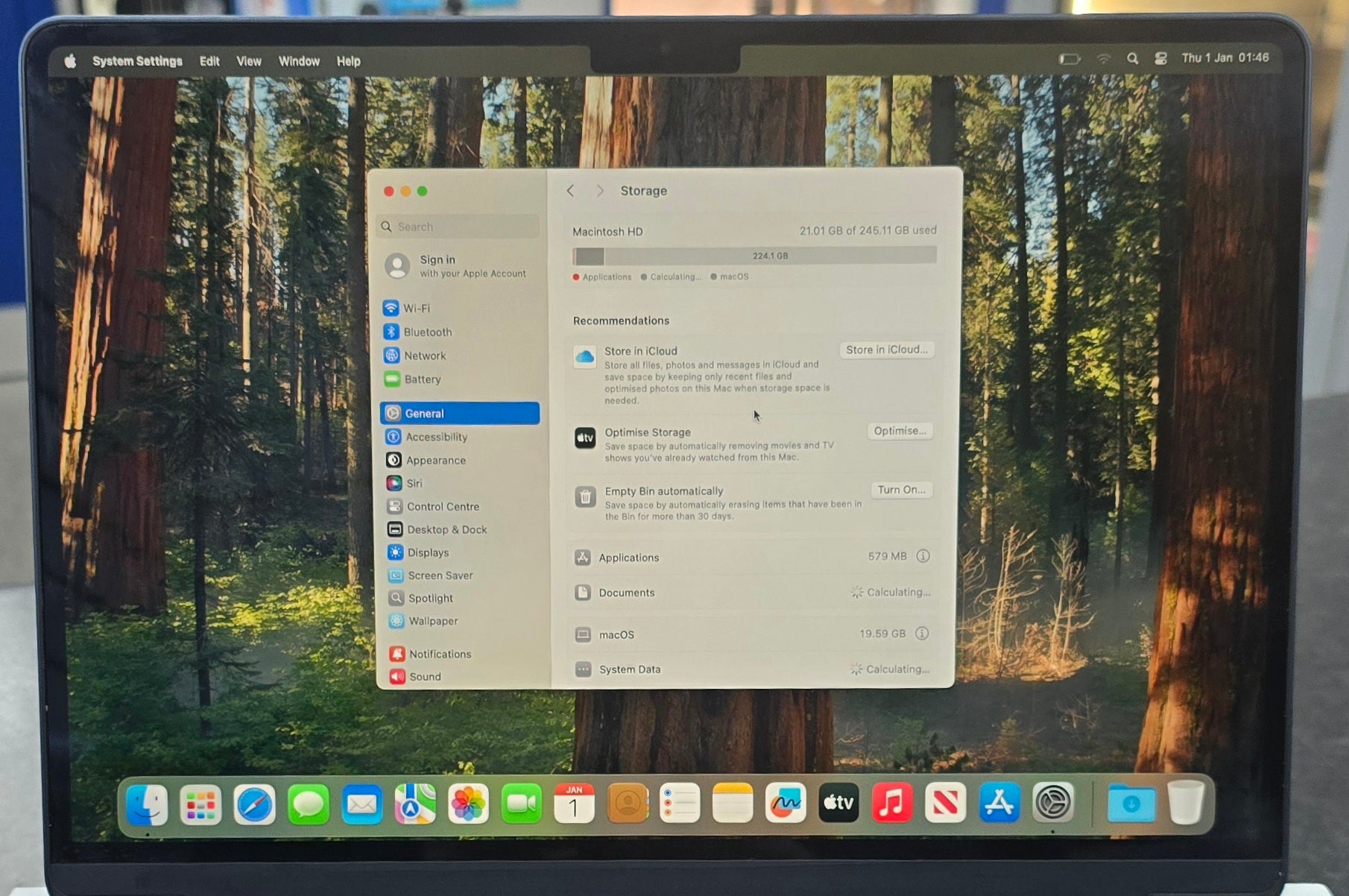Open the Window menu
1349x896 pixels.
pyautogui.click(x=299, y=61)
